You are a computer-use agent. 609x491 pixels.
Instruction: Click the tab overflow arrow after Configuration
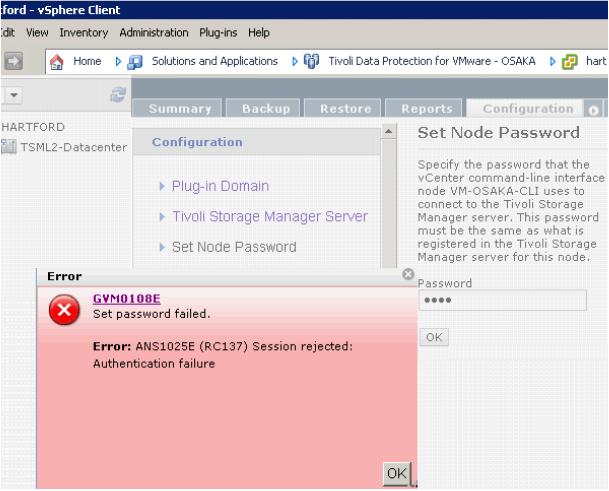pos(593,110)
